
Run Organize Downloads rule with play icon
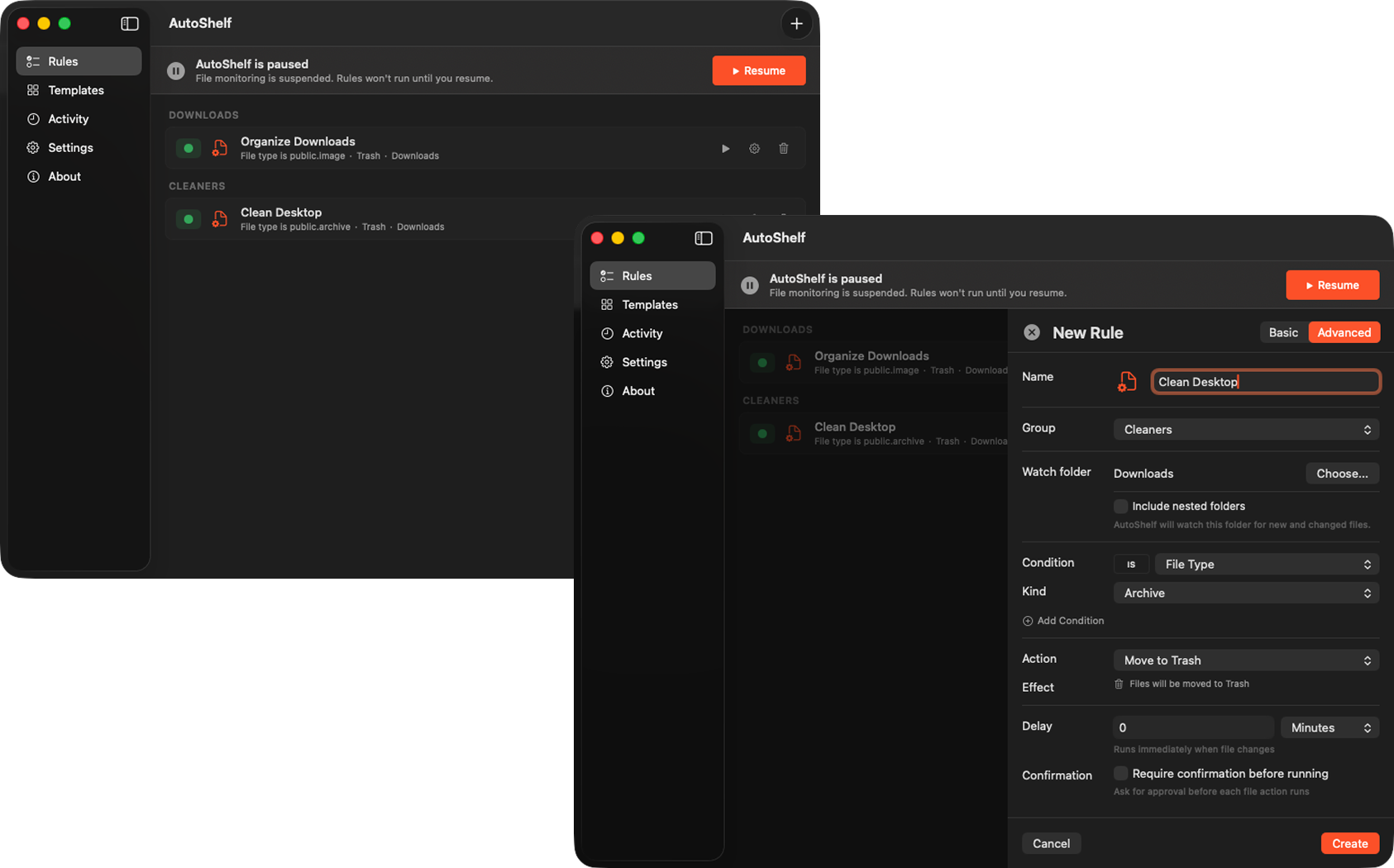[726, 149]
